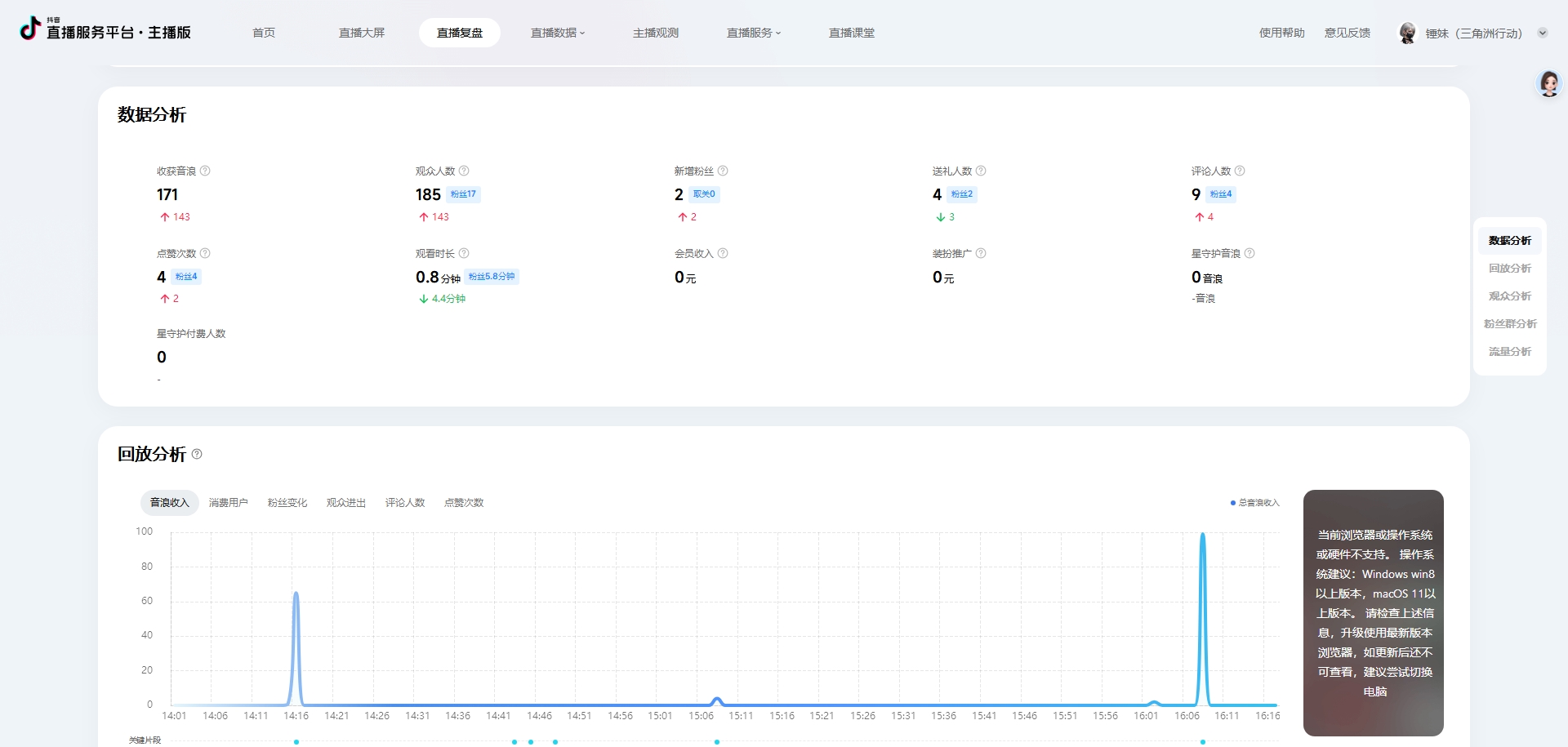
Task: Open the 意见反馈 link
Action: 1347,33
